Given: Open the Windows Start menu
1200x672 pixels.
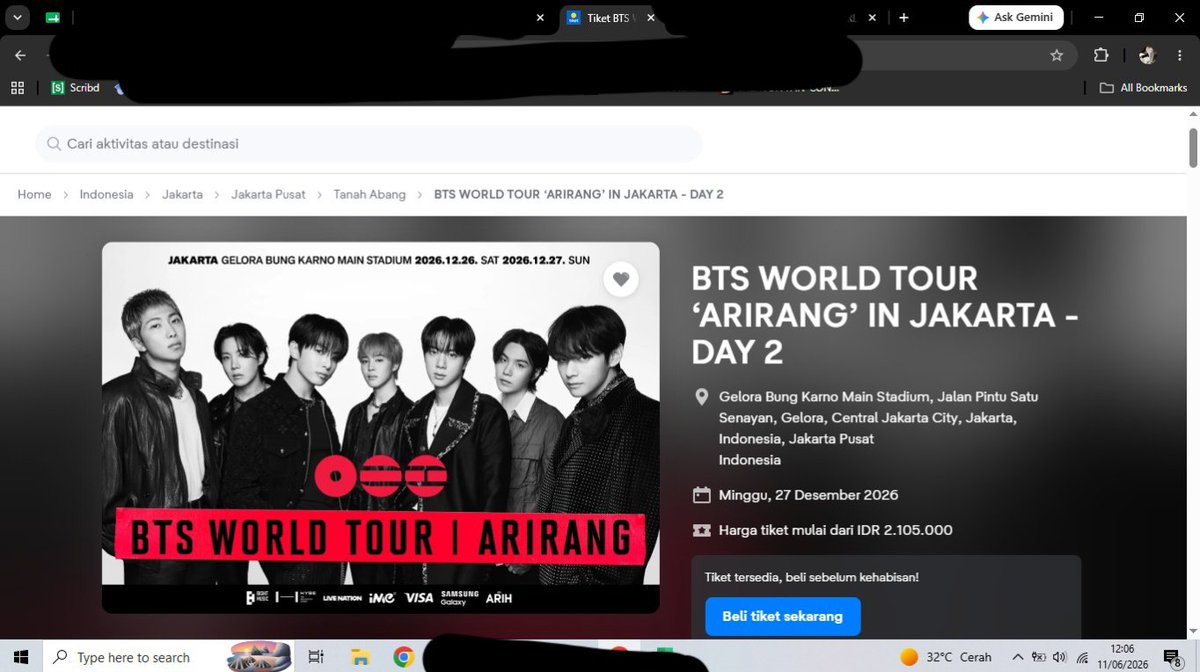Looking at the screenshot, I should tap(21, 657).
